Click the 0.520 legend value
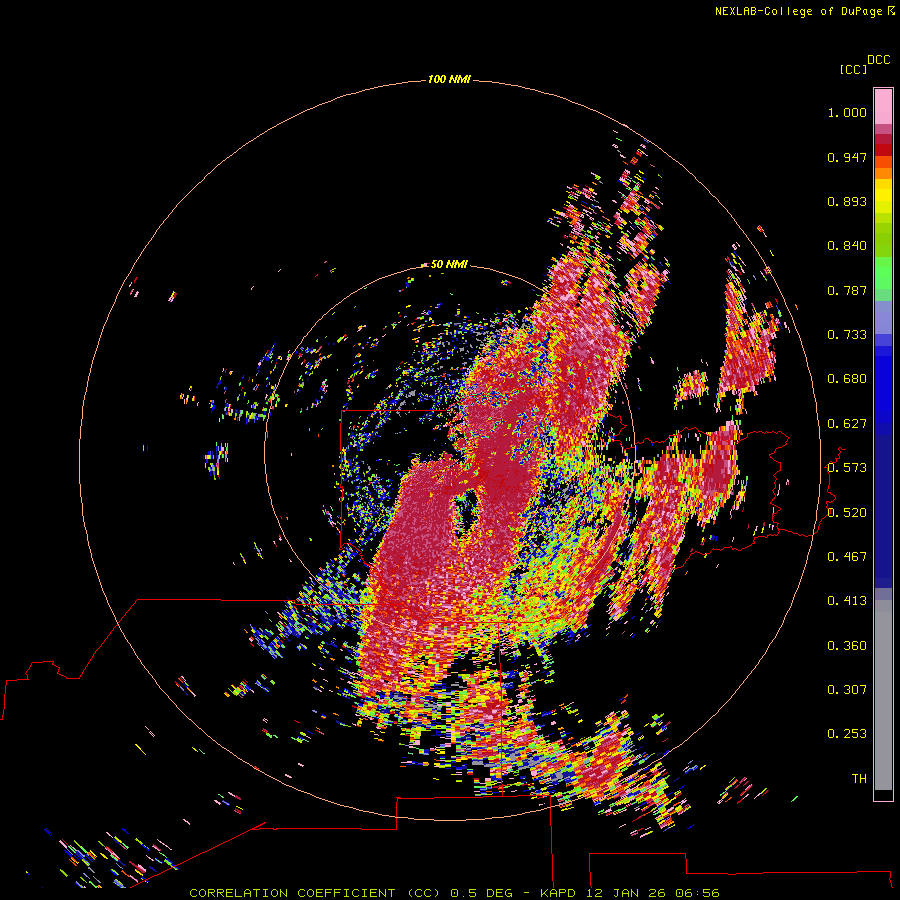 [x=847, y=513]
